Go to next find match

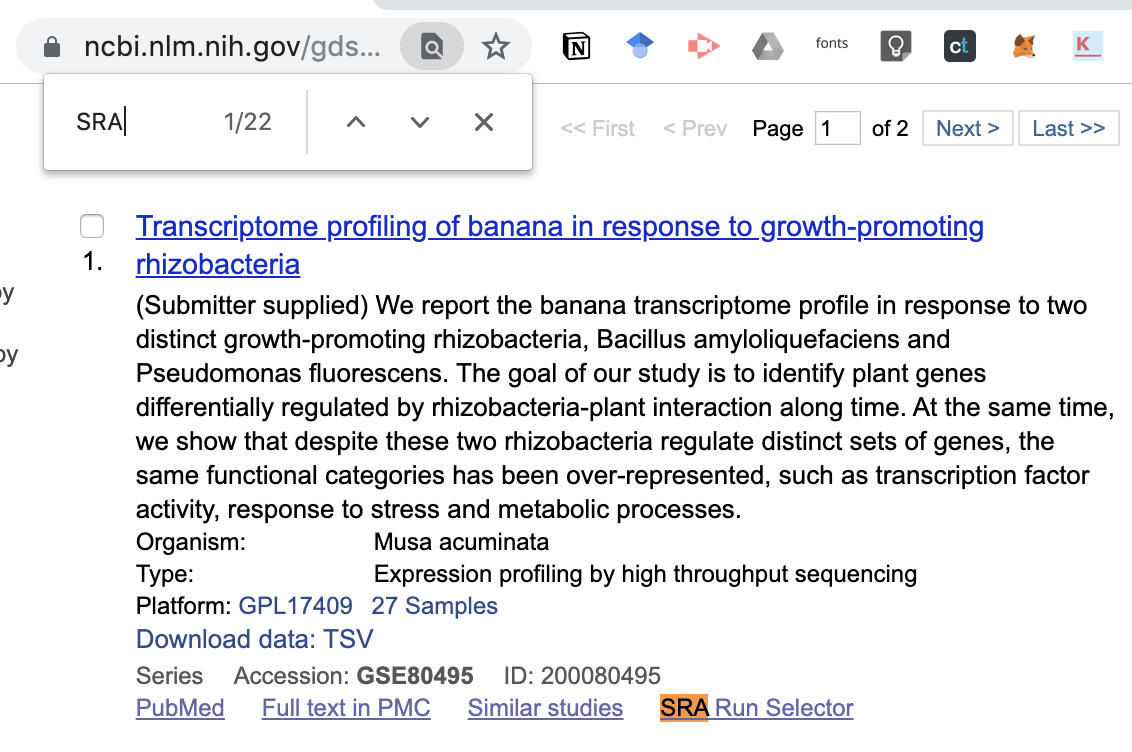click(419, 122)
